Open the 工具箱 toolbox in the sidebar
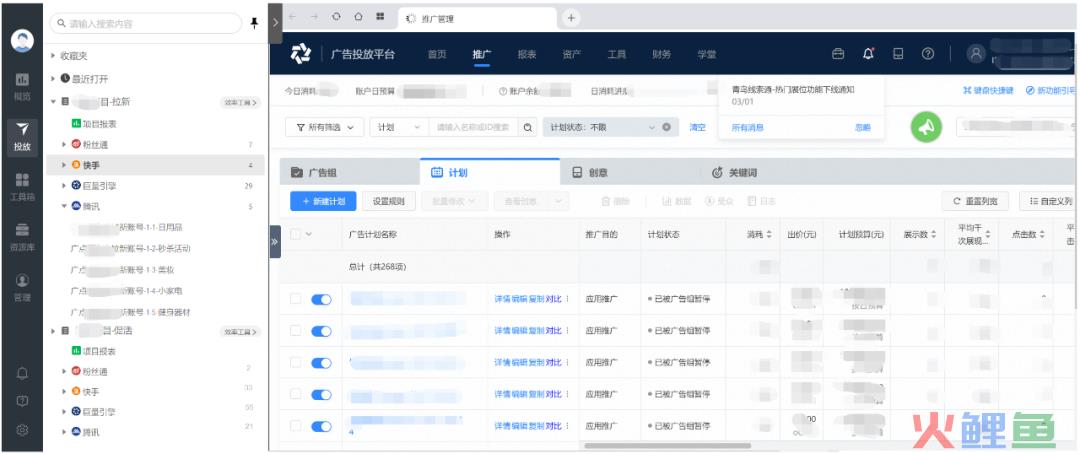Image resolution: width=1080 pixels, height=454 pixels. [x=22, y=187]
